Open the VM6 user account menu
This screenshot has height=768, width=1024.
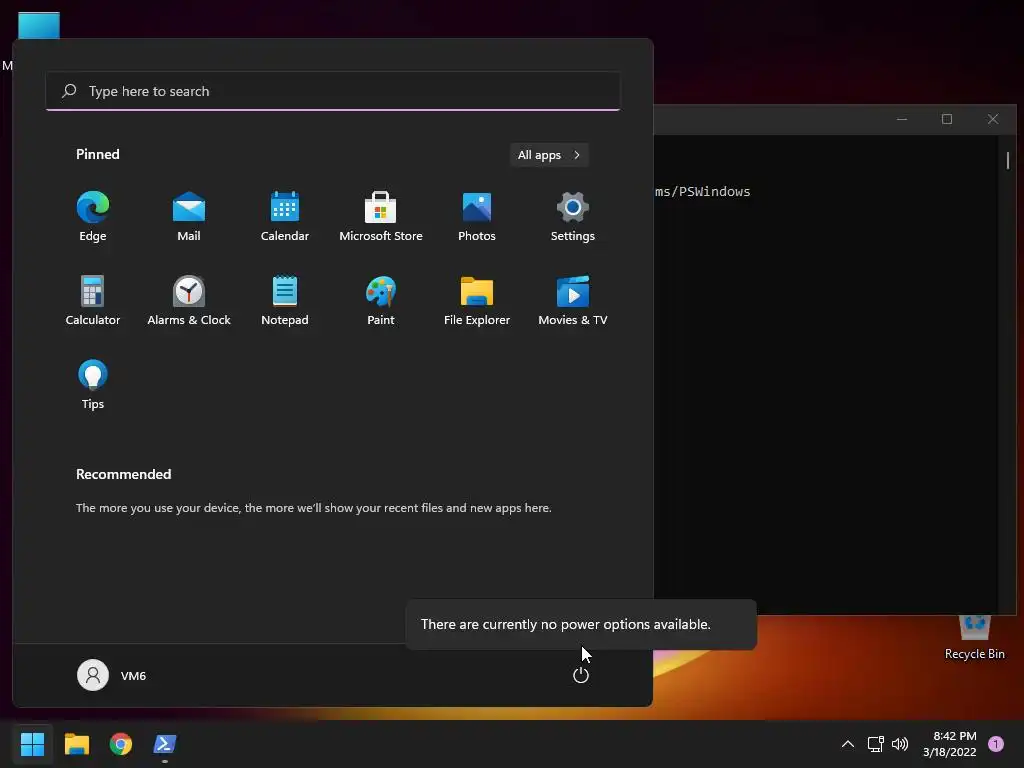point(112,675)
